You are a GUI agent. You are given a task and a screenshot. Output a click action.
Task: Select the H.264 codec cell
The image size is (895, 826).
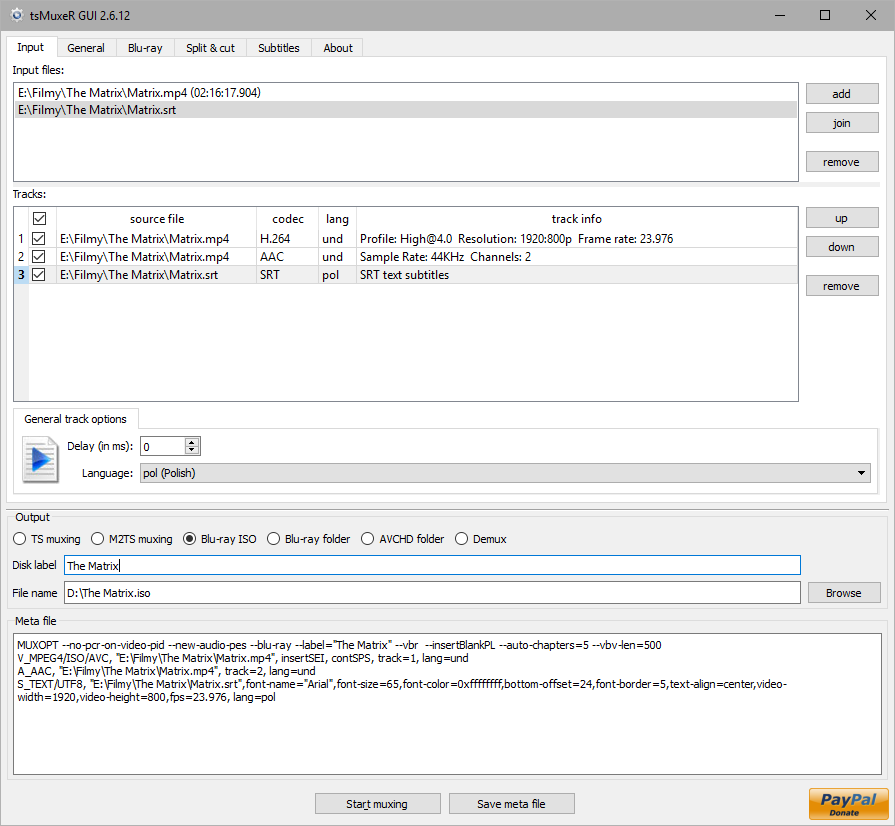click(287, 239)
